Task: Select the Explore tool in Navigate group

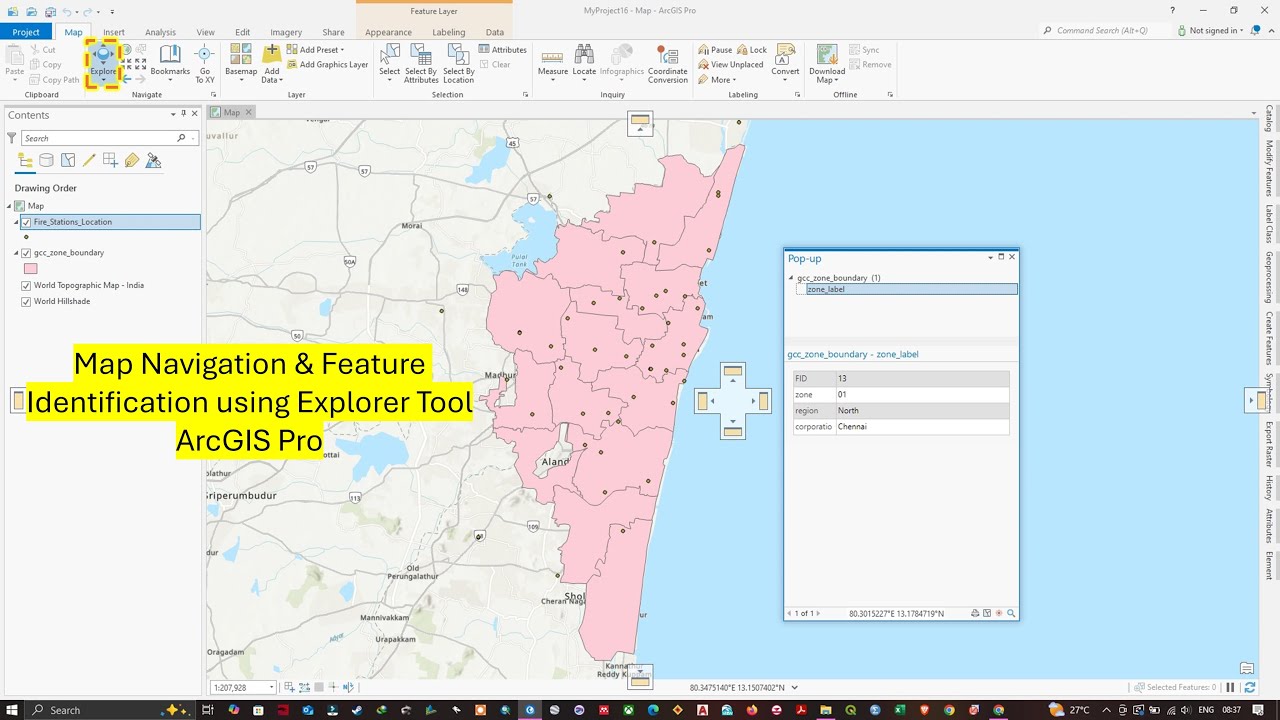Action: 103,62
